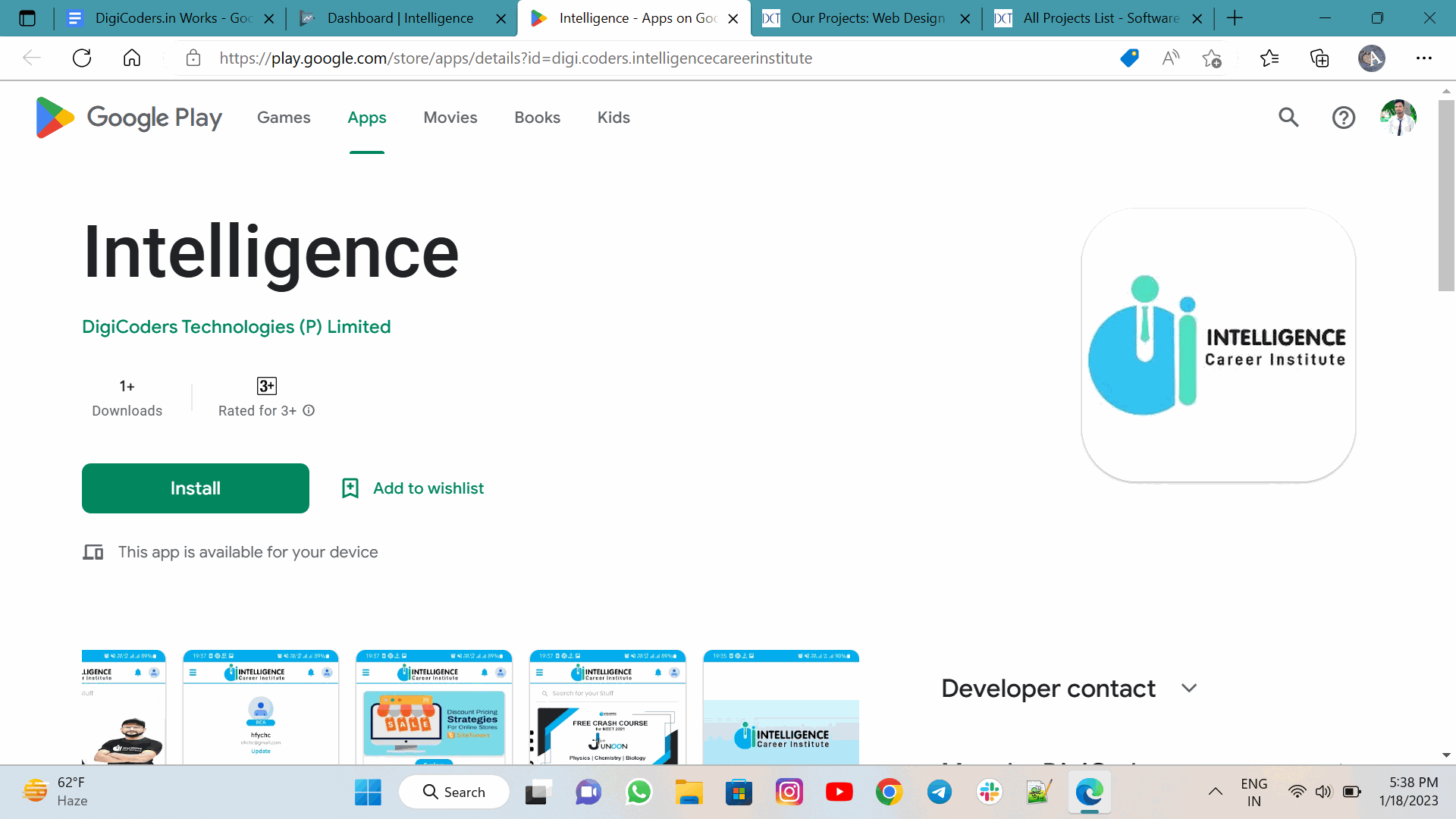Add Intelligence app to wishlist

coord(413,488)
